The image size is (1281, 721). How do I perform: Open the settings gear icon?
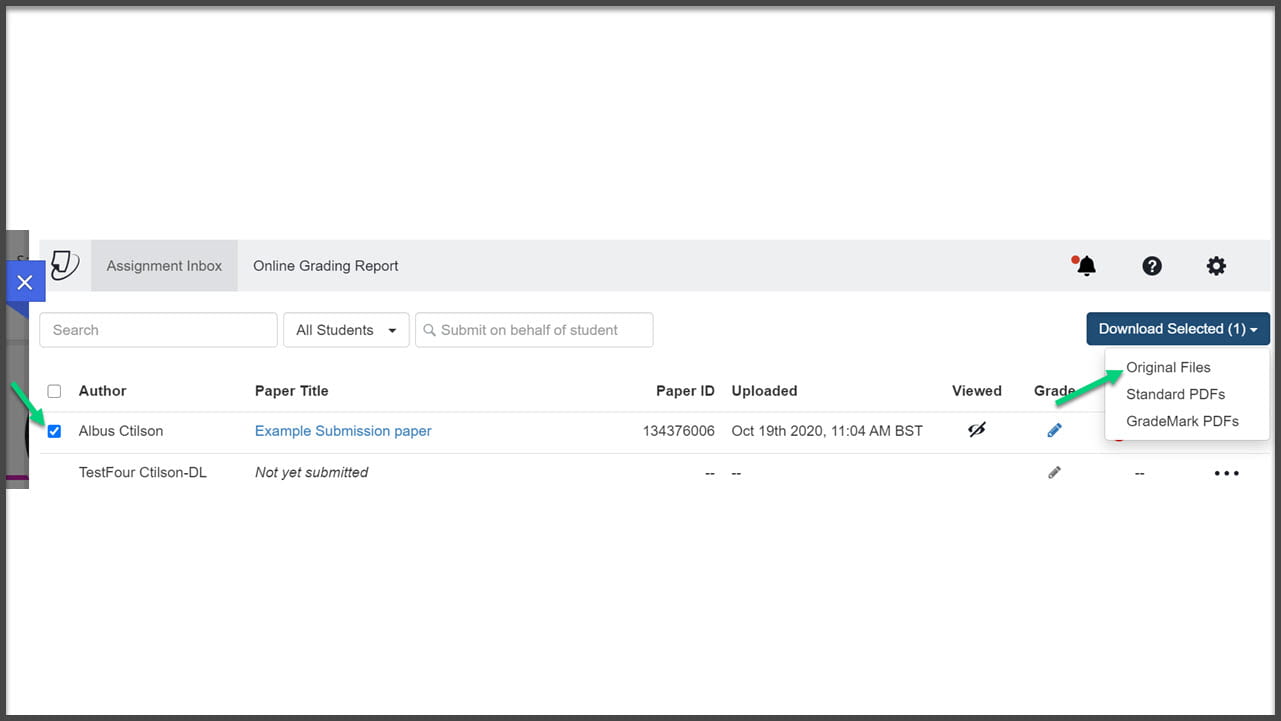[x=1216, y=266]
